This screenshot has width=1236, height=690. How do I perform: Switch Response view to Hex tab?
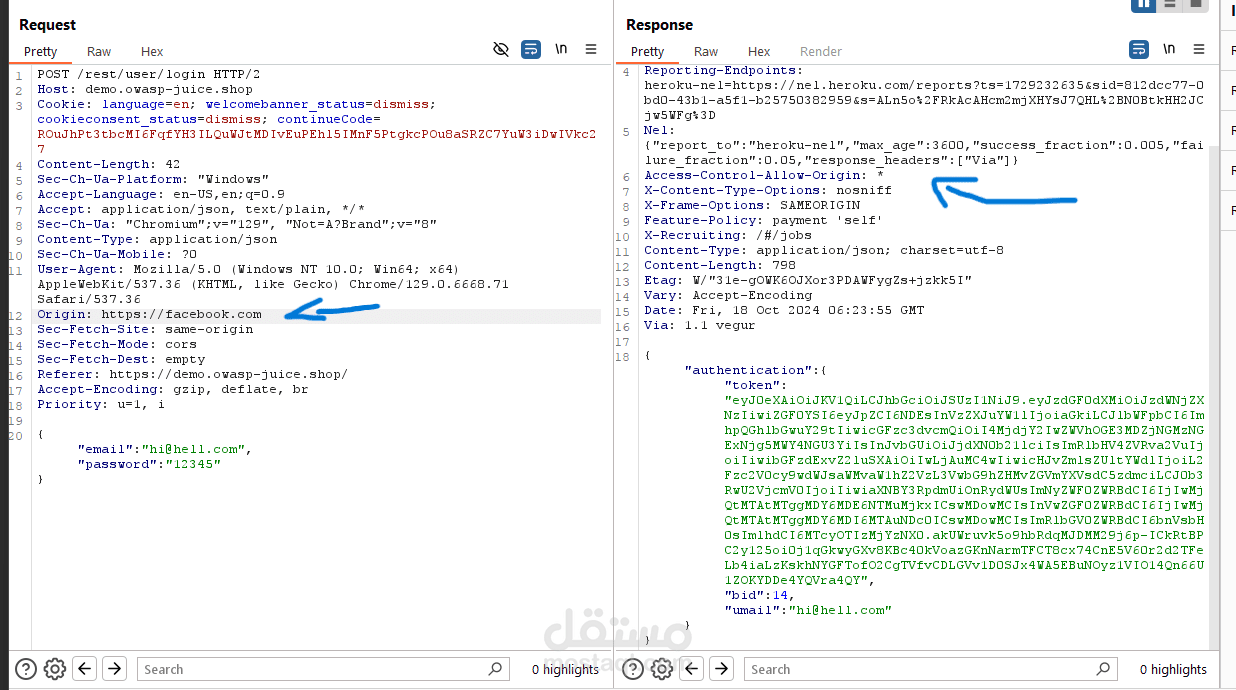click(x=759, y=51)
